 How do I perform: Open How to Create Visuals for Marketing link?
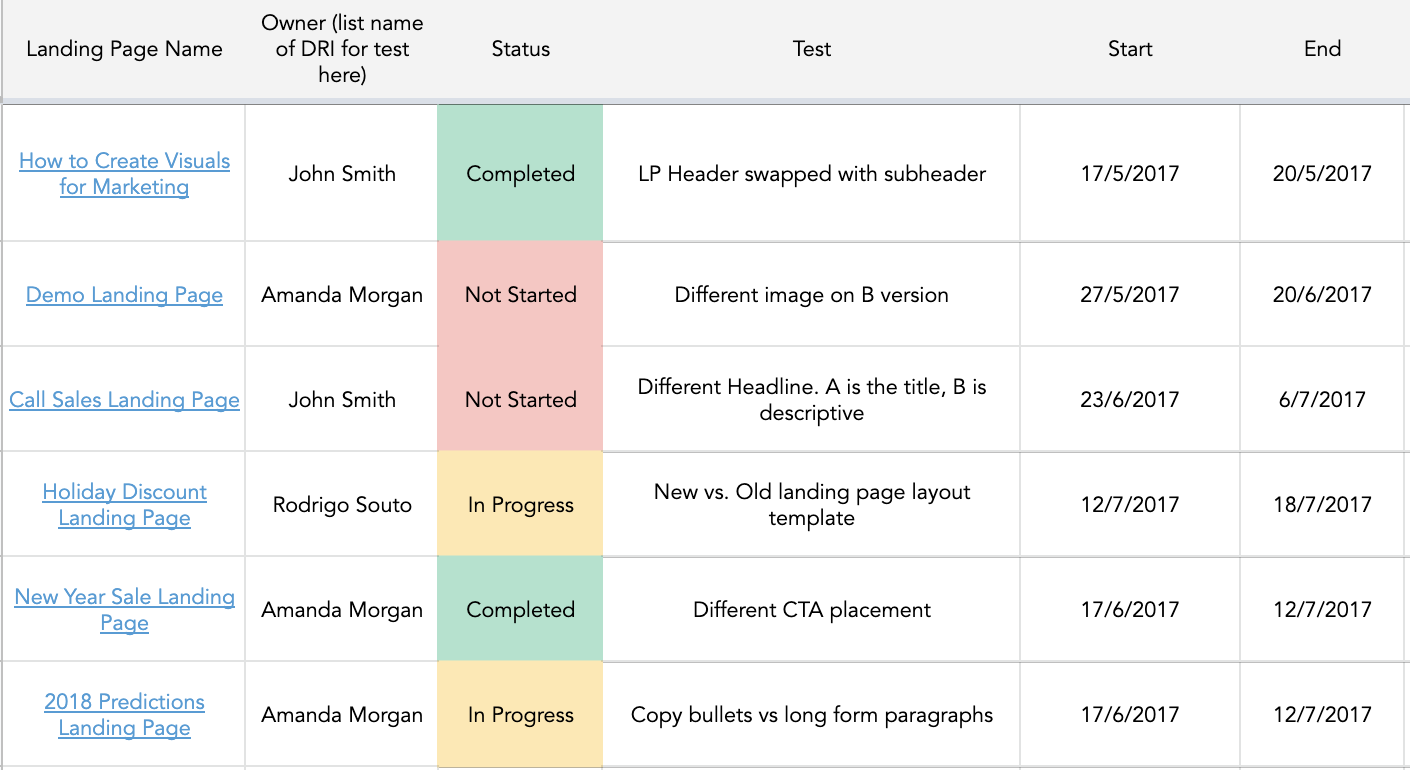124,173
